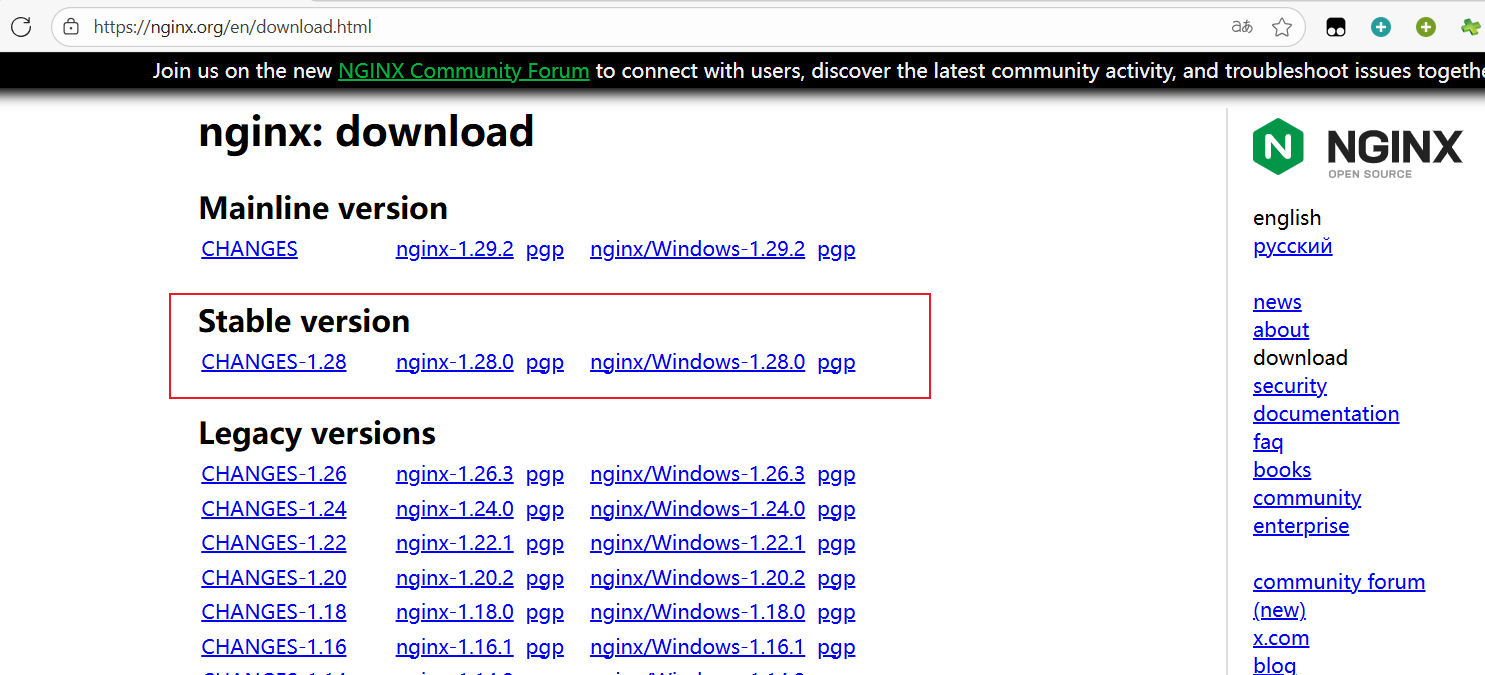Open pgp signature next to nginx-1.29.2
The image size is (1485, 675).
(545, 249)
